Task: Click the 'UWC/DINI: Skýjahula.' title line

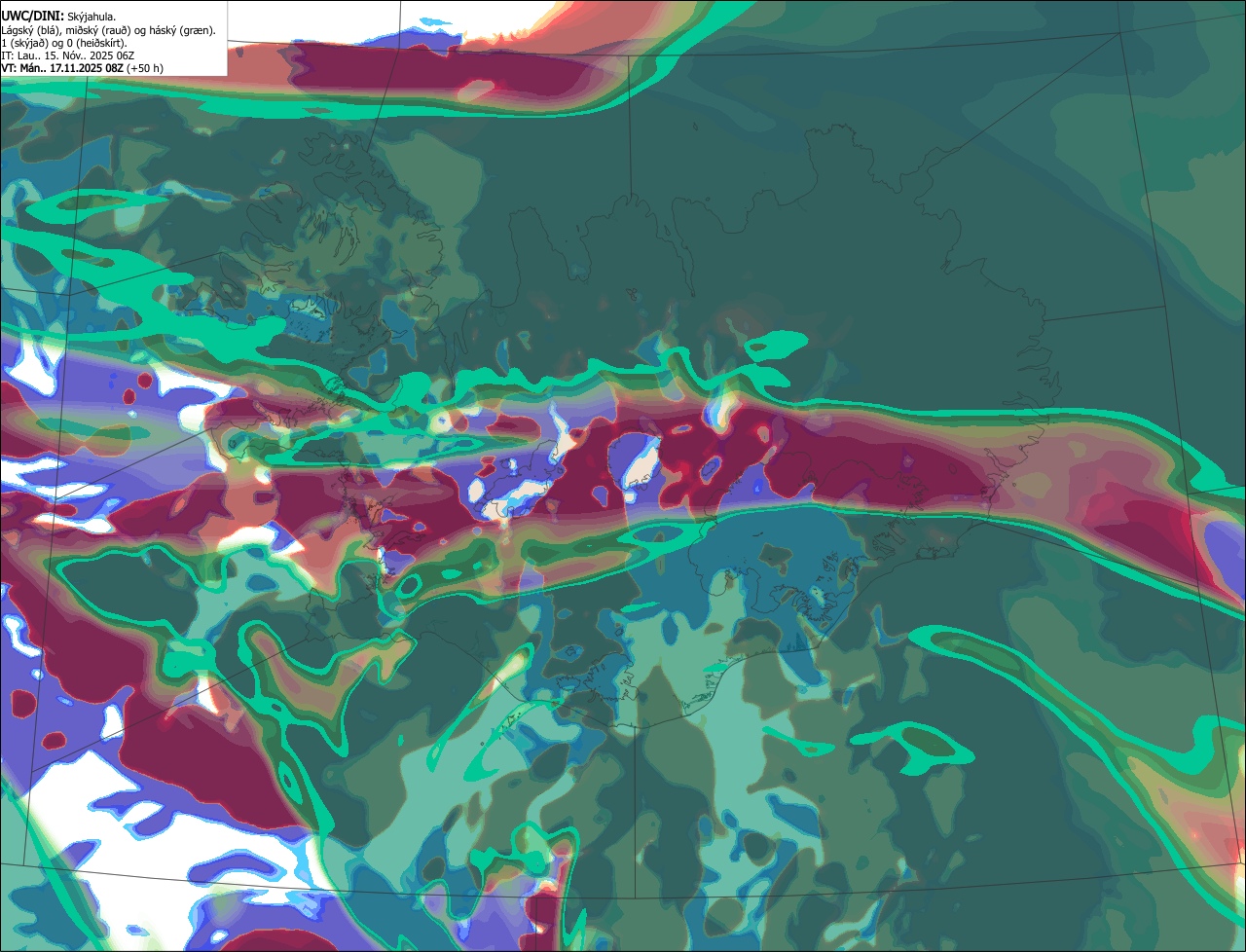Action: tap(58, 16)
